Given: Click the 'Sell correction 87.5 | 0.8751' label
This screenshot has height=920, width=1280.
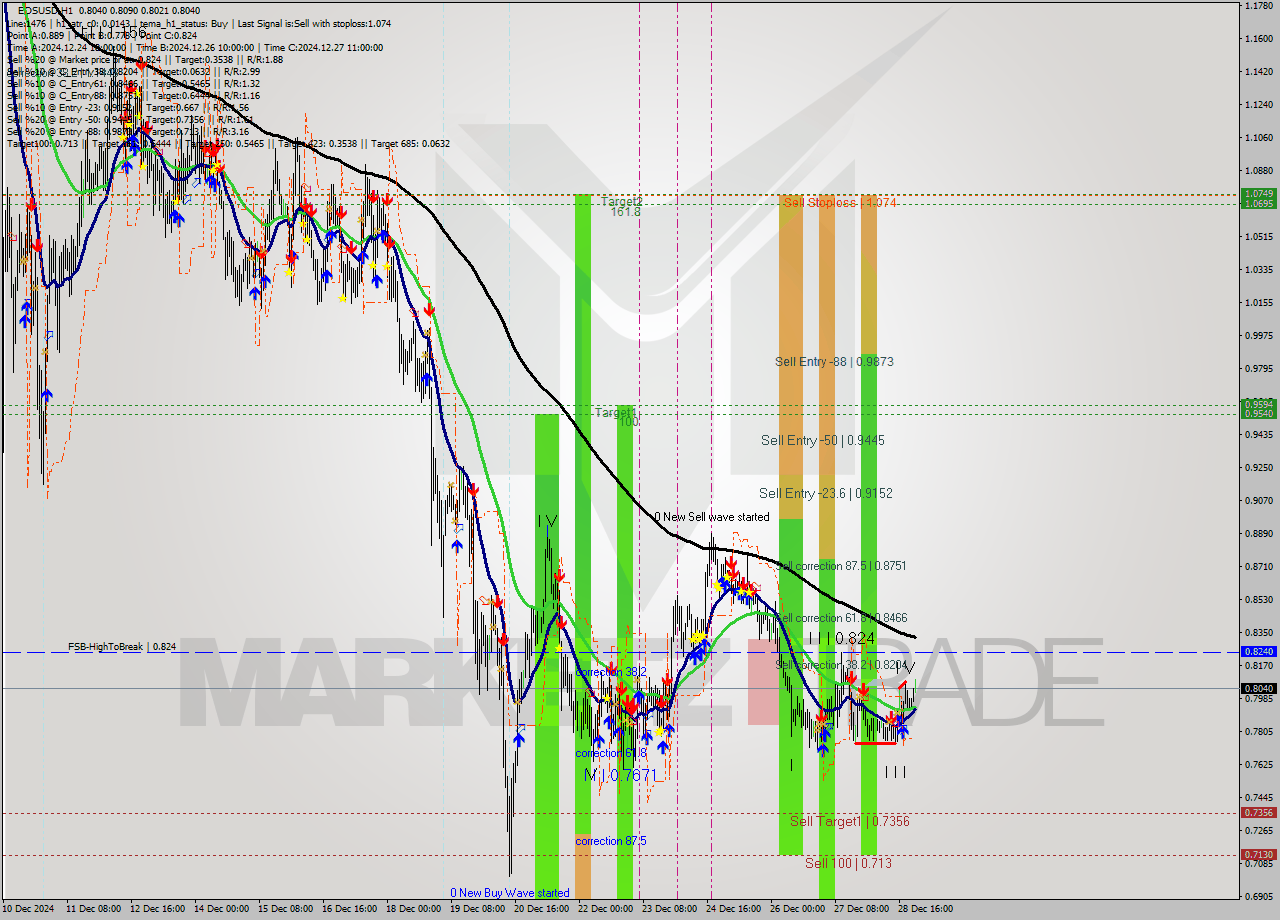Looking at the screenshot, I should [841, 566].
